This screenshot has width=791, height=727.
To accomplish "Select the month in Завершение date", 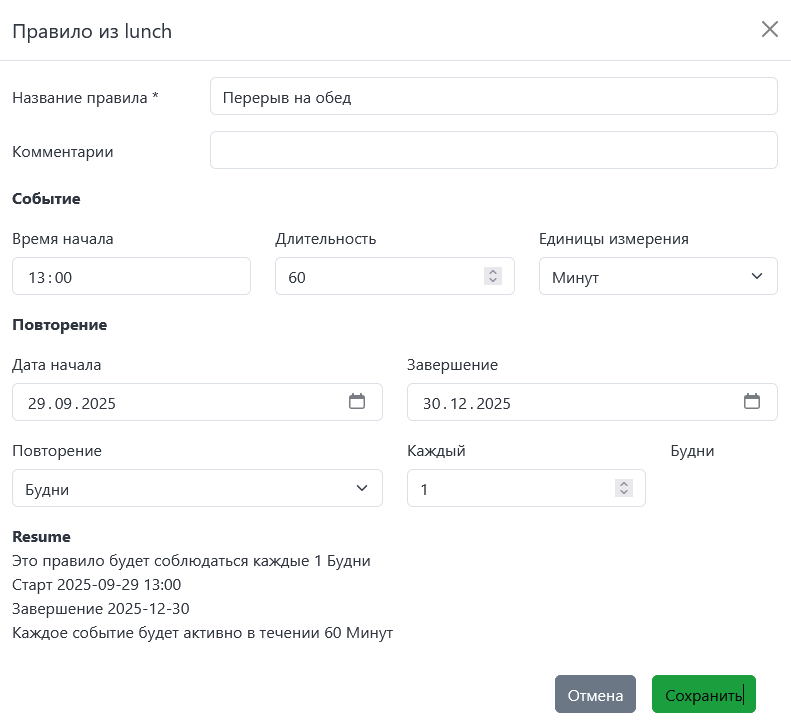I will [x=462, y=404].
